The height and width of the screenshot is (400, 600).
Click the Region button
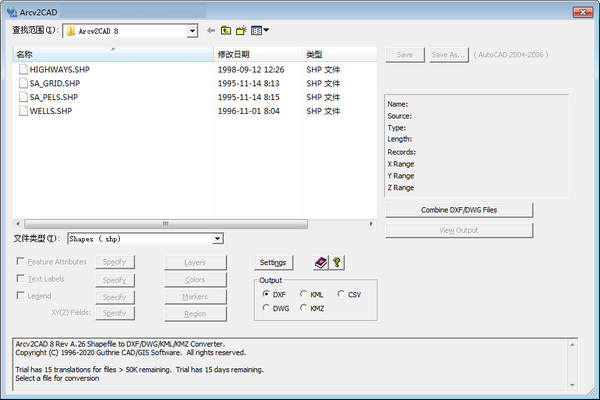[x=195, y=314]
